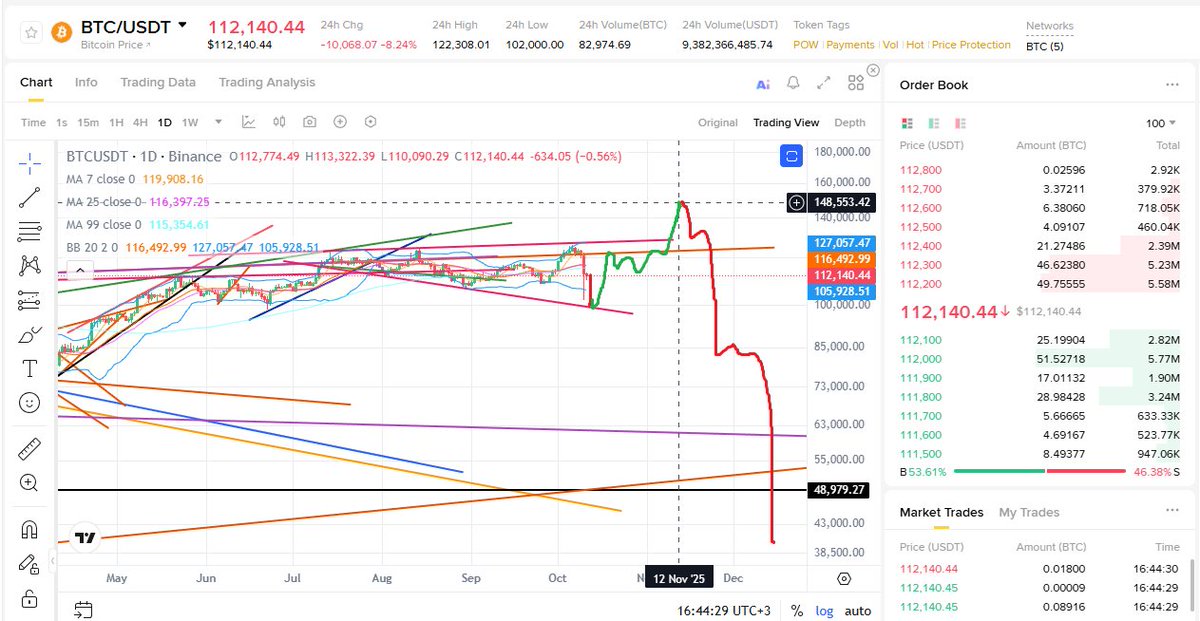Open the emoji stickers tool
Screen dimensions: 1200x621
tap(29, 403)
